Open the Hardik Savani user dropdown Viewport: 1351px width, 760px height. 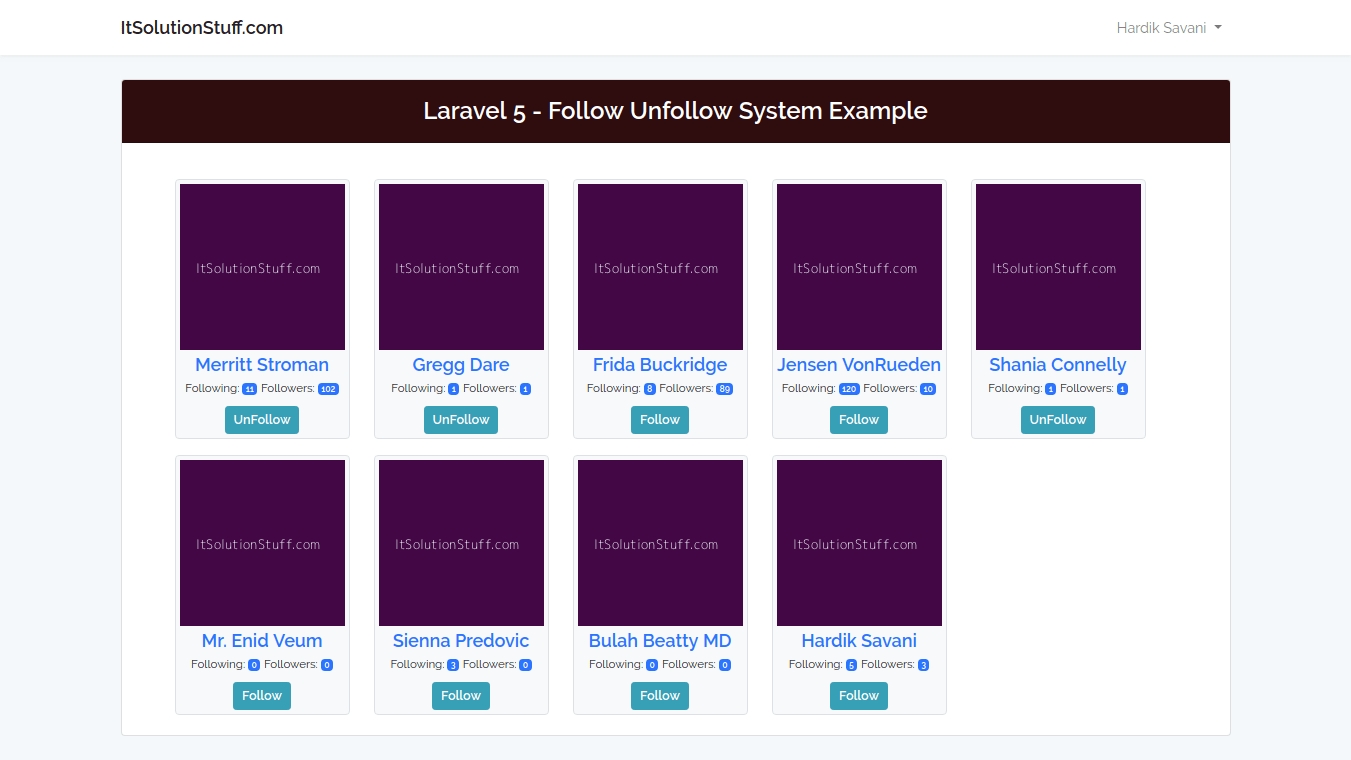click(x=1168, y=28)
